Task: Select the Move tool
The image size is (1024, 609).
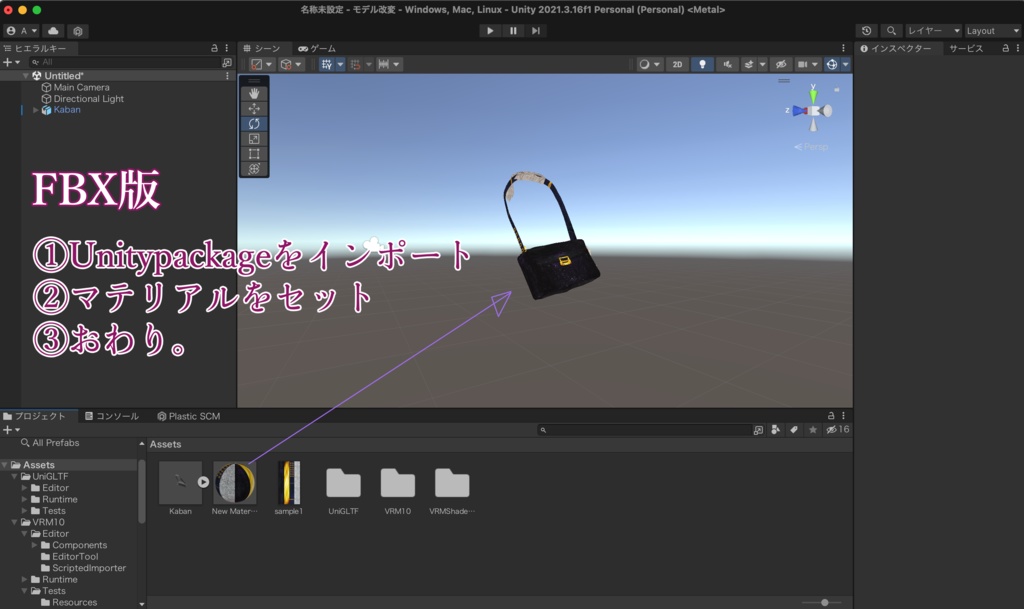Action: pos(254,108)
